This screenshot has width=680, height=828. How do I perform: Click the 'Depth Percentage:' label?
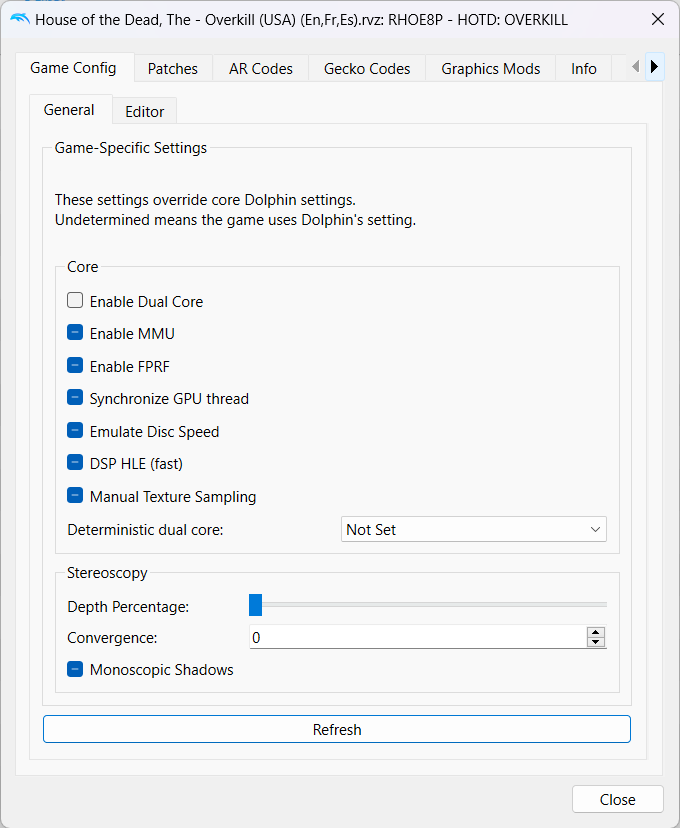click(128, 607)
